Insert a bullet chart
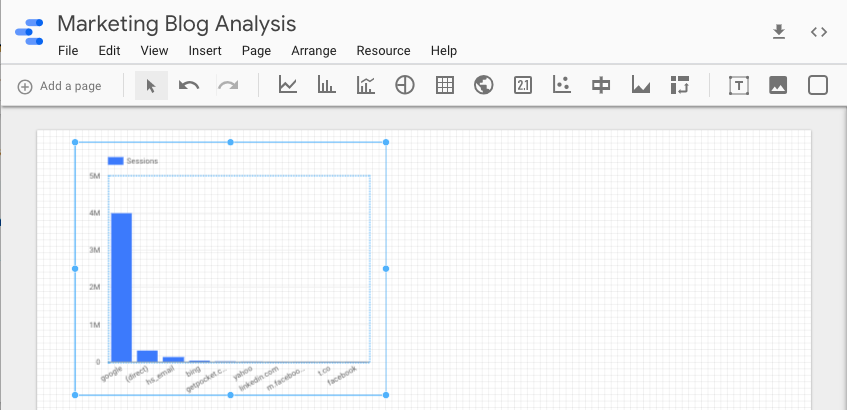This screenshot has width=847, height=410. pos(601,86)
